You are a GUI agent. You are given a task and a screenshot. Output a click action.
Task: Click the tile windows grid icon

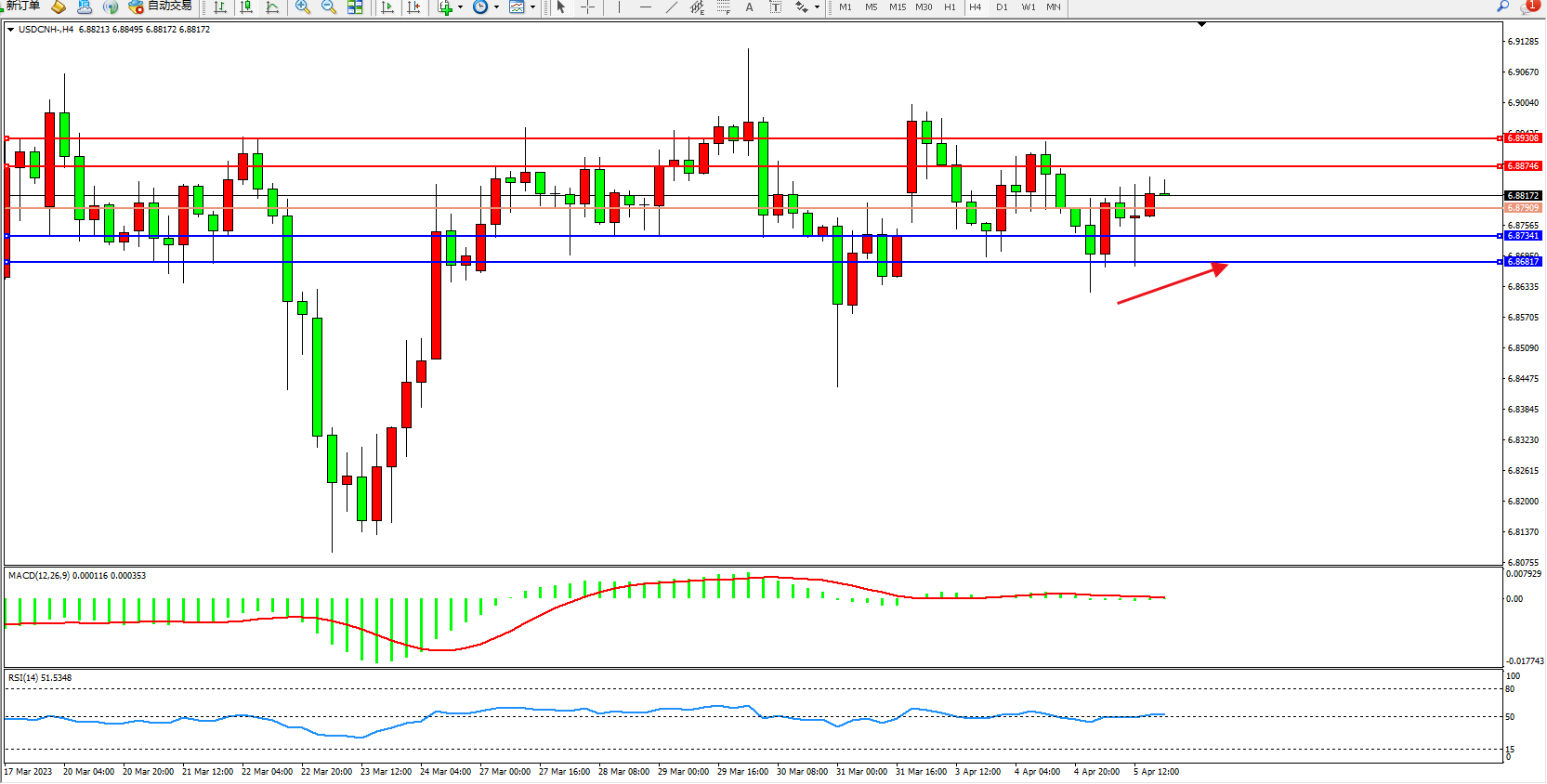[x=355, y=7]
